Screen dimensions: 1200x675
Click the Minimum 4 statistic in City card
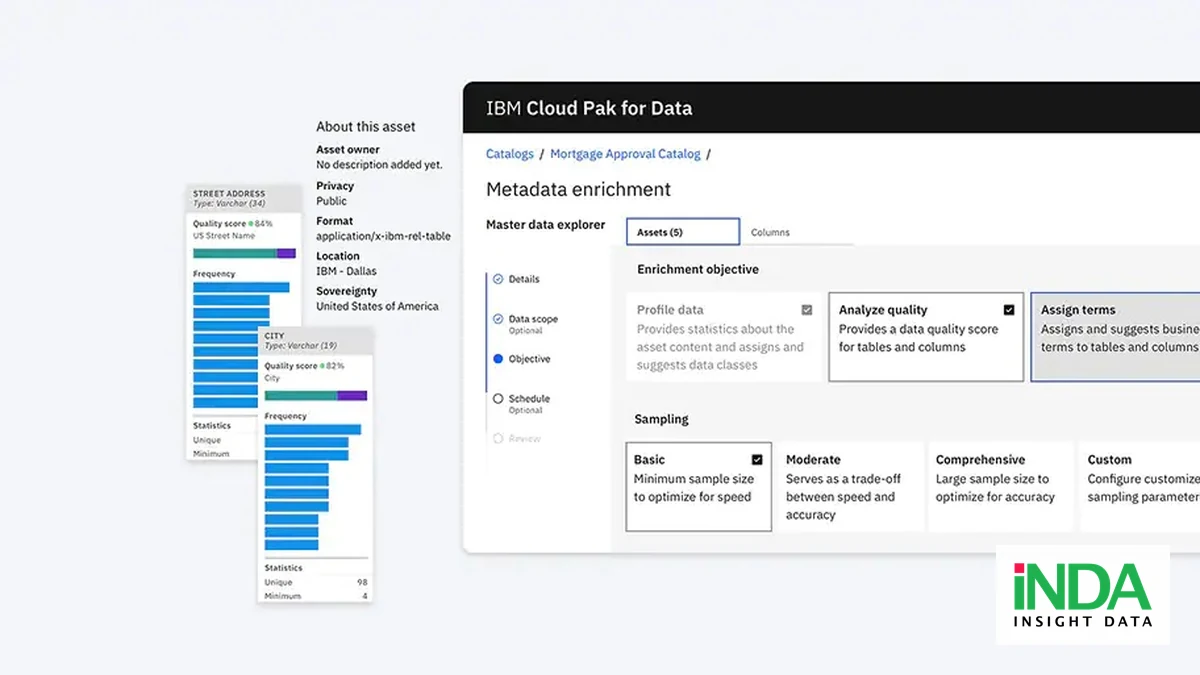coord(316,596)
